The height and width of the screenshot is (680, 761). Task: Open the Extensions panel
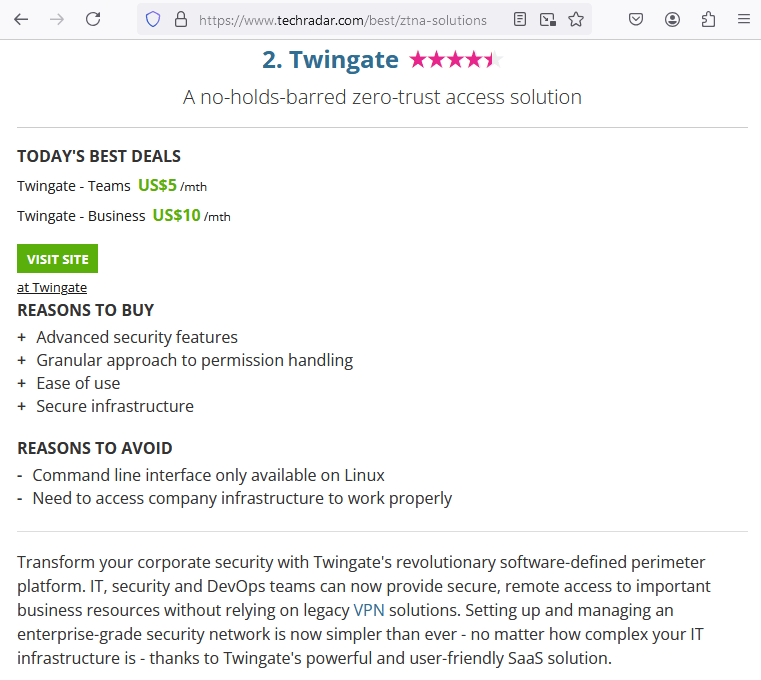point(708,19)
